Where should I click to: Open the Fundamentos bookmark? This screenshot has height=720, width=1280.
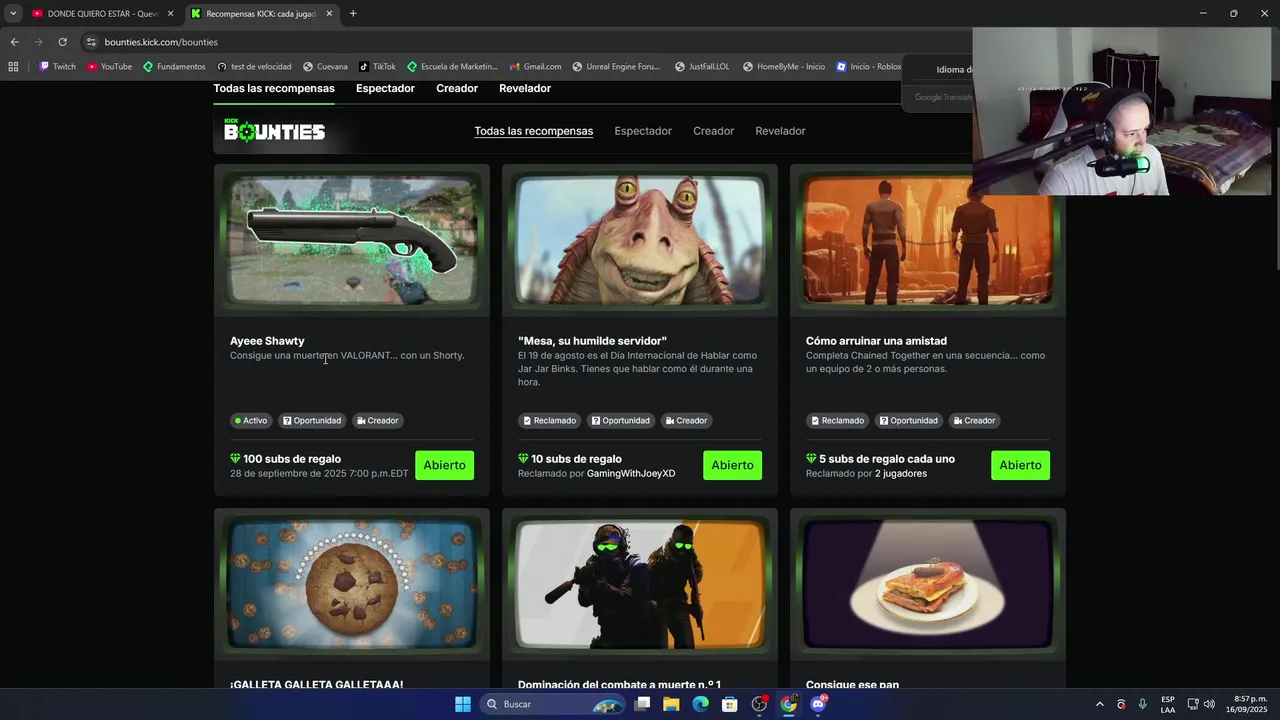click(174, 67)
